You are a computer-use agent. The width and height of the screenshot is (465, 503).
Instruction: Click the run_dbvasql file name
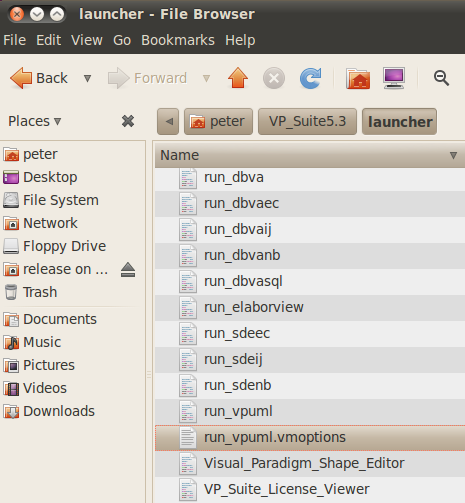[243, 282]
